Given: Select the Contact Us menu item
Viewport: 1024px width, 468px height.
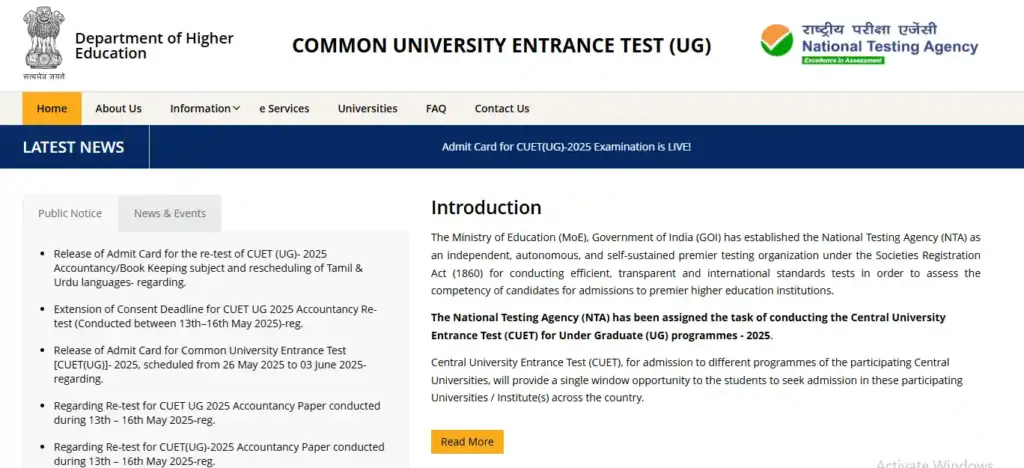Looking at the screenshot, I should coord(502,108).
